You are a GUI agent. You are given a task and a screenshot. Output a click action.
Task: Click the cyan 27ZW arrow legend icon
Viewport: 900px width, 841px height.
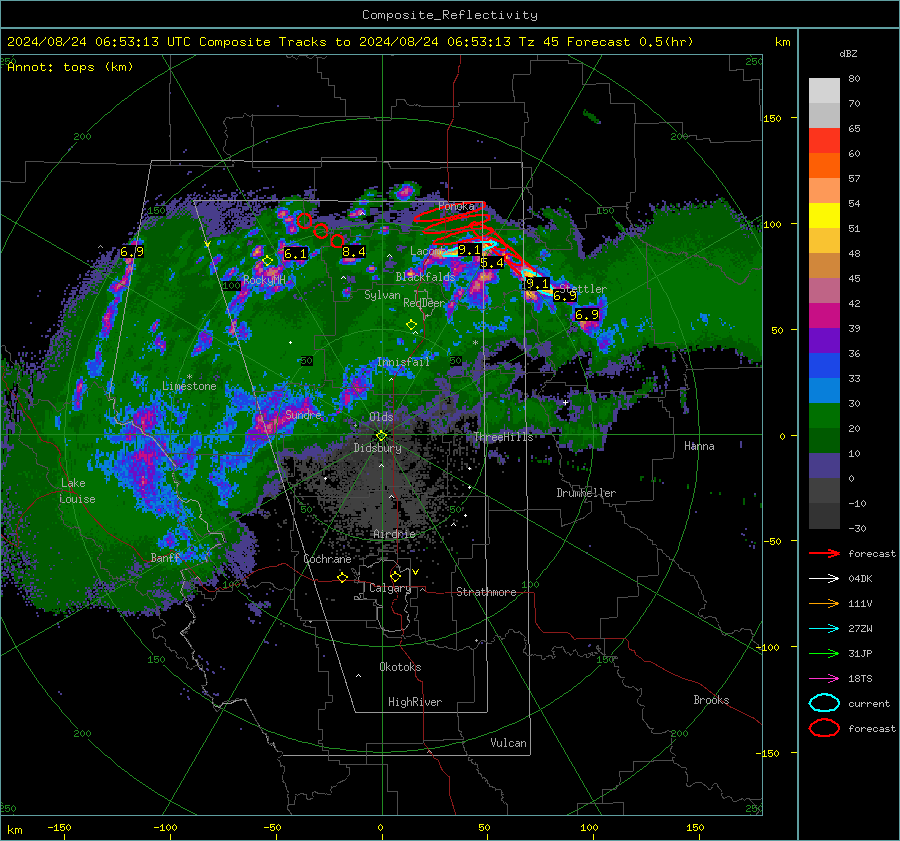click(824, 629)
